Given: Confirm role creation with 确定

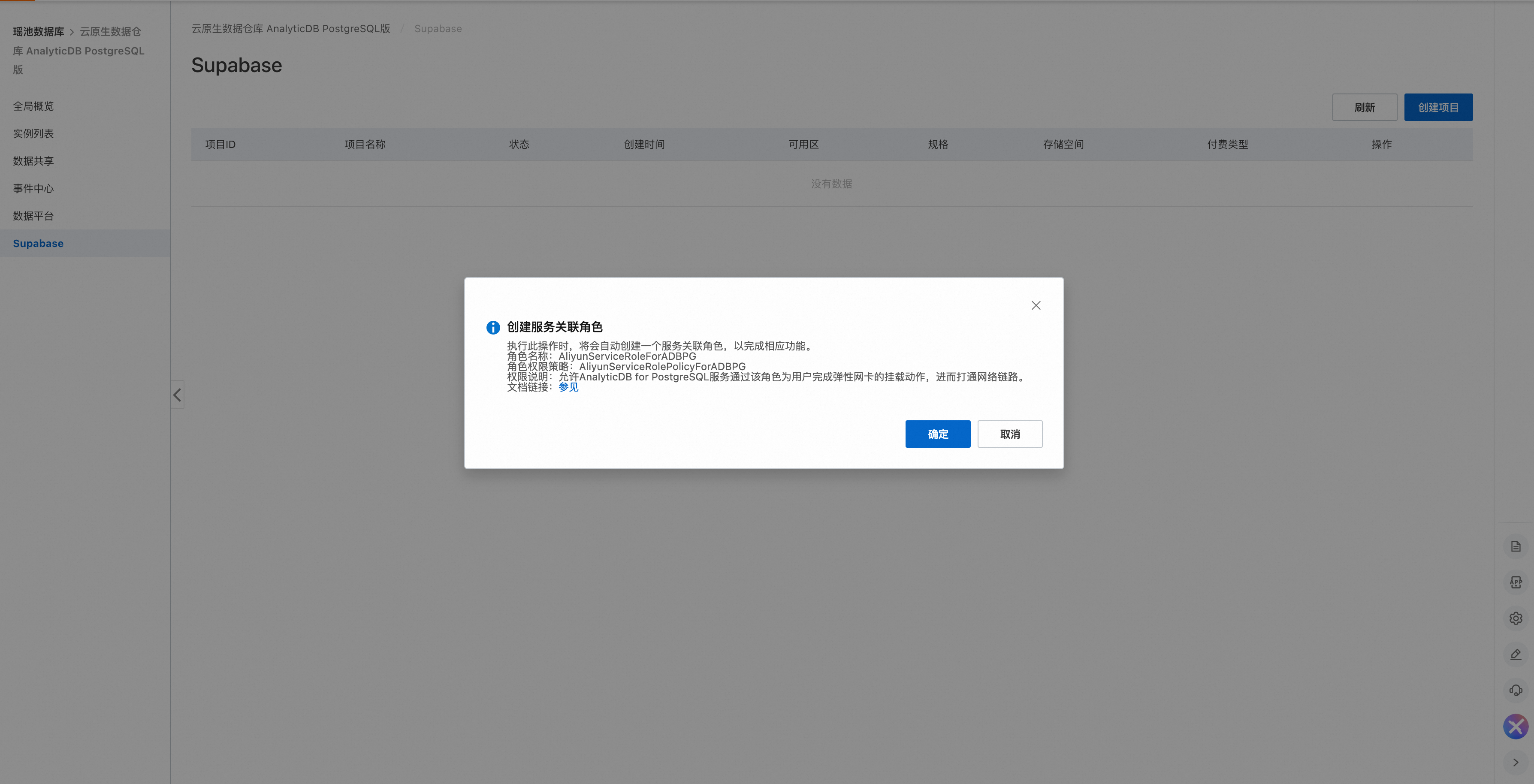Looking at the screenshot, I should point(938,434).
